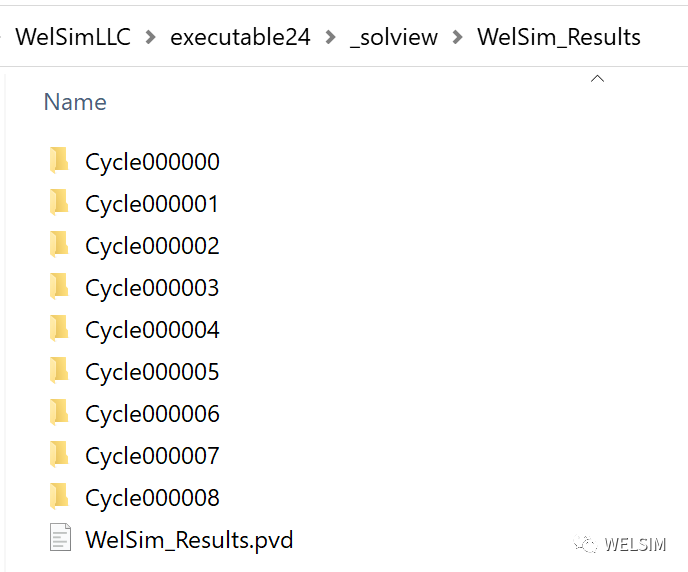
Task: Click the sort arrow above the Name column
Action: click(x=597, y=79)
